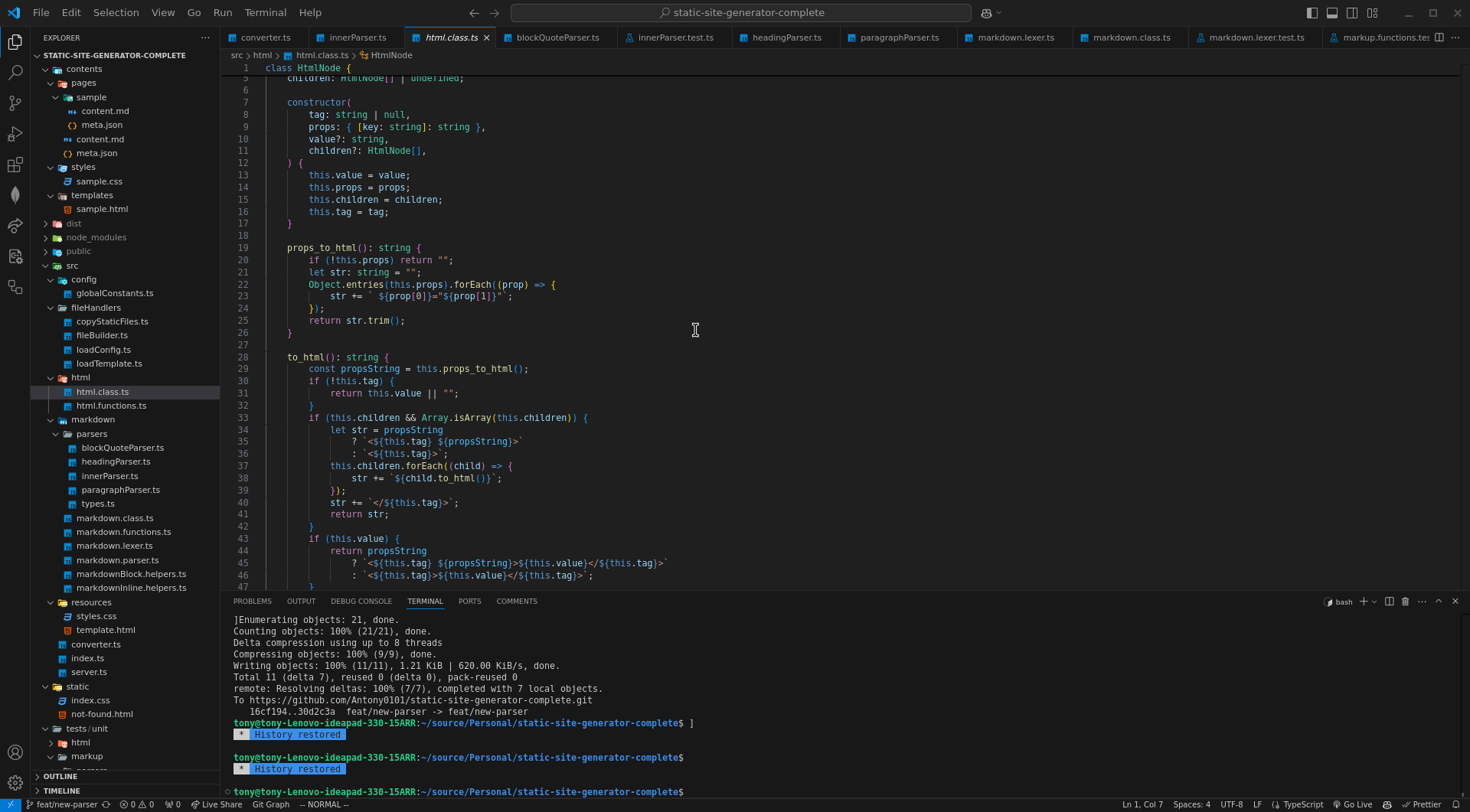The width and height of the screenshot is (1470, 812).
Task: Split the terminal panel
Action: [x=1389, y=602]
